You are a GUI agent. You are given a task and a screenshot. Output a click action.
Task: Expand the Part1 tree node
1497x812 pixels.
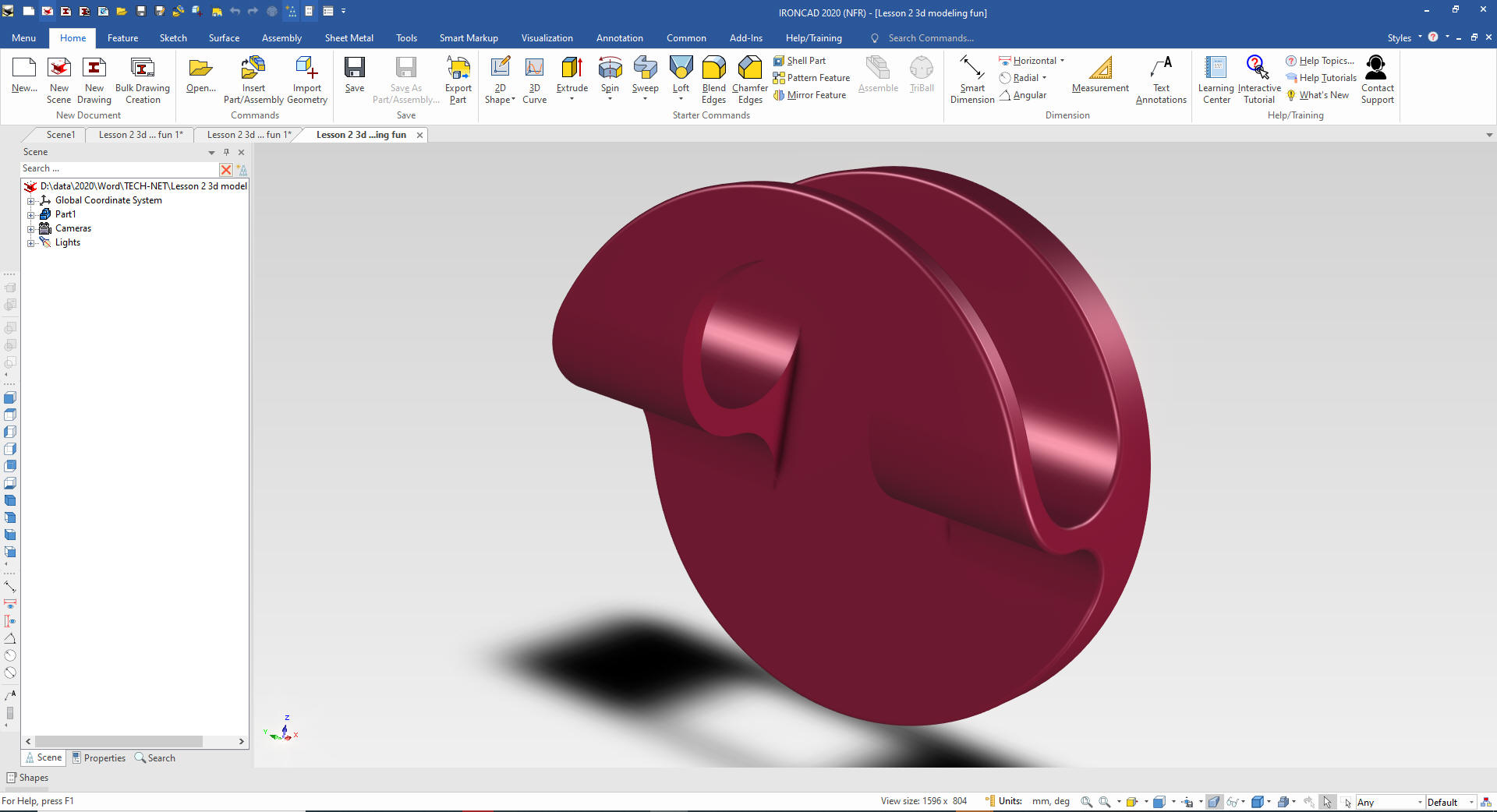coord(31,214)
